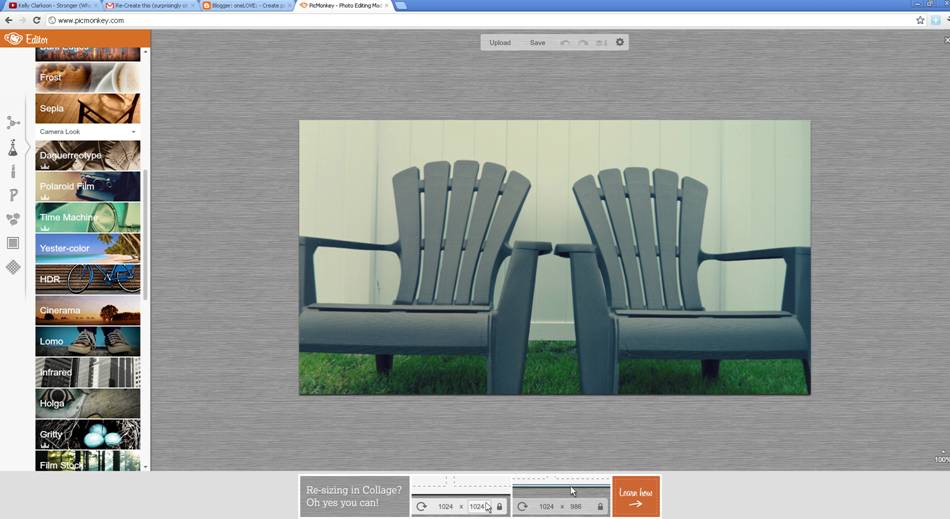Close the PicMonkey browser tab
This screenshot has height=519, width=950.
click(387, 5)
